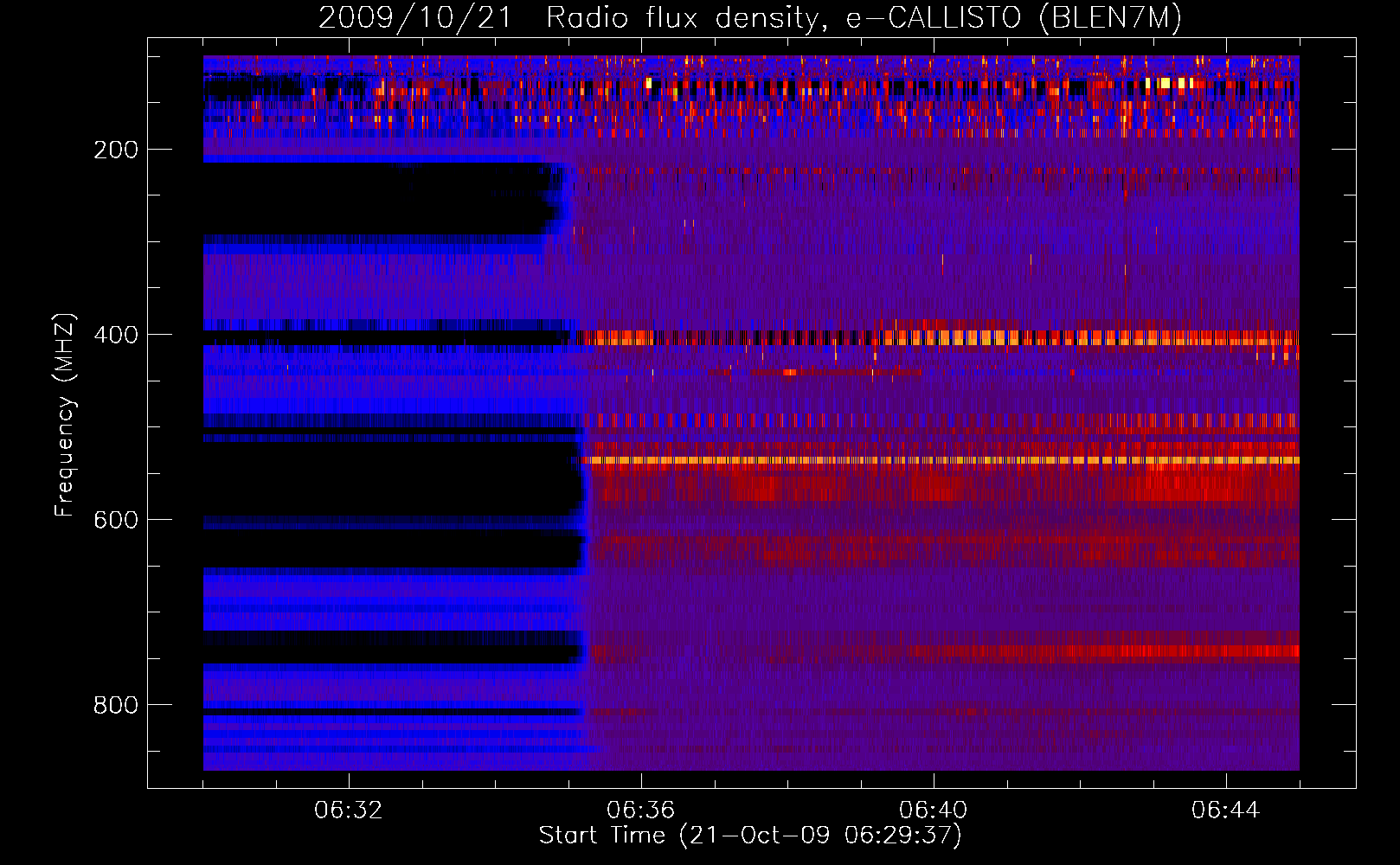This screenshot has width=1400, height=865.
Task: Click the bright yellow emission band near 540 MHz
Action: coord(941,460)
